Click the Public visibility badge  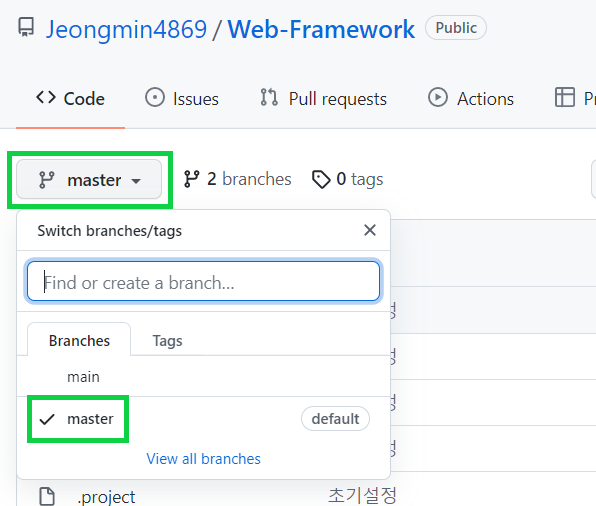[456, 28]
